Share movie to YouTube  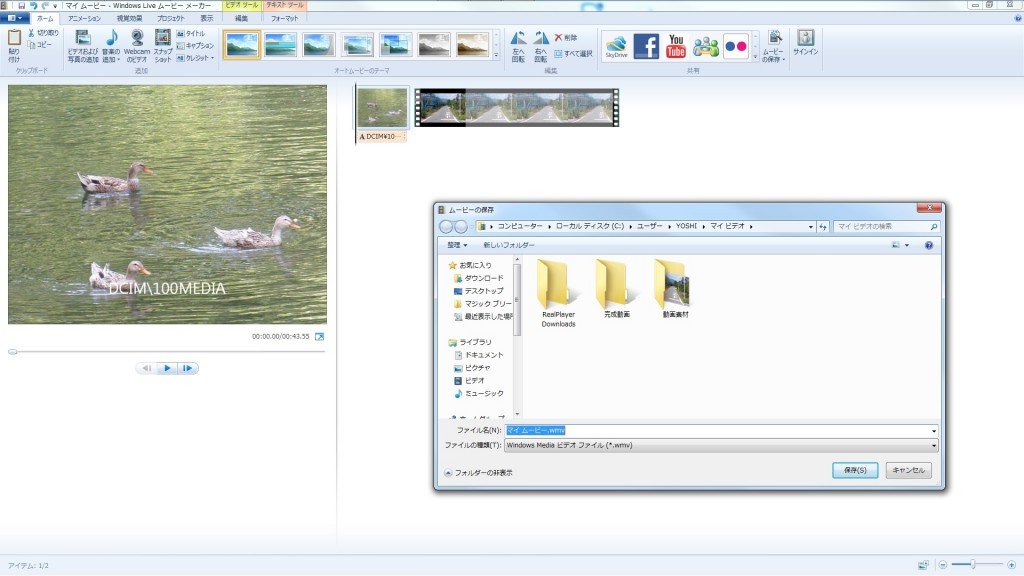(676, 46)
